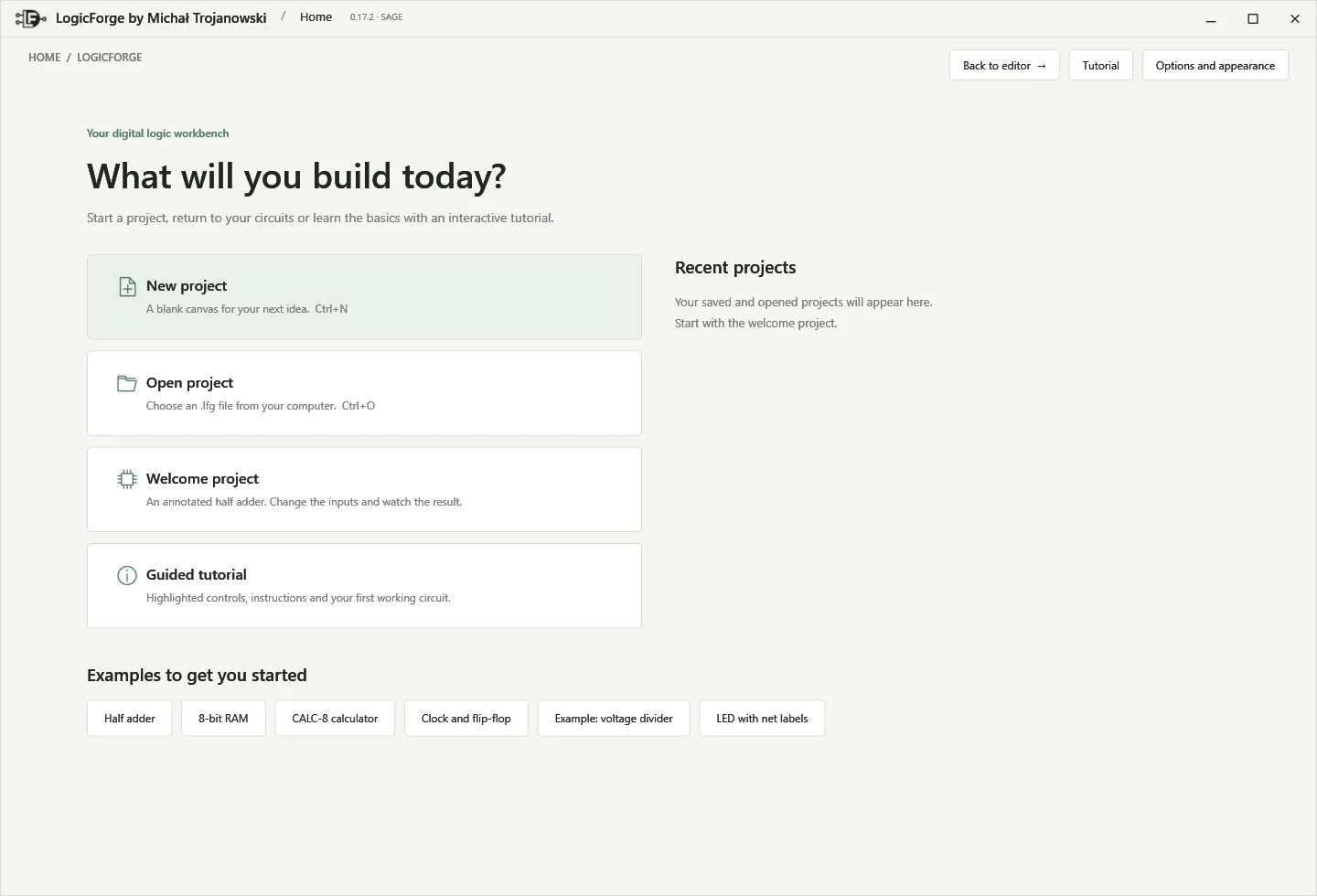Click the 'Start a project, return to your circuits' subtitle
This screenshot has width=1317, height=896.
320,219
